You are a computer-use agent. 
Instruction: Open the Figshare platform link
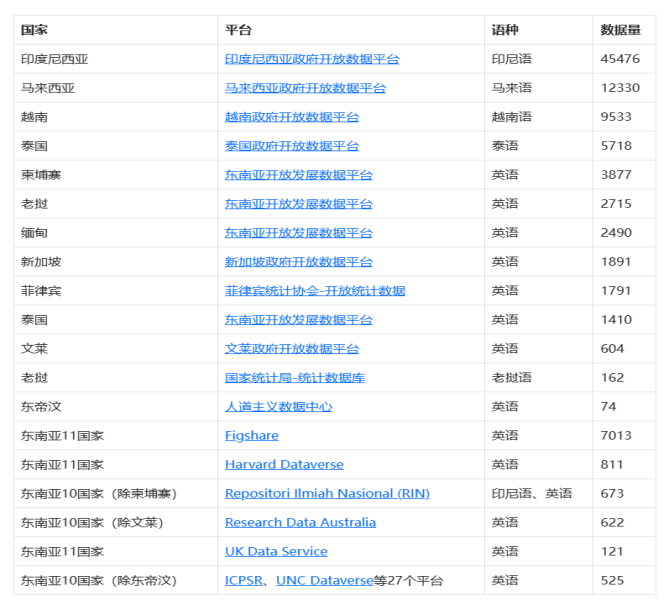252,436
